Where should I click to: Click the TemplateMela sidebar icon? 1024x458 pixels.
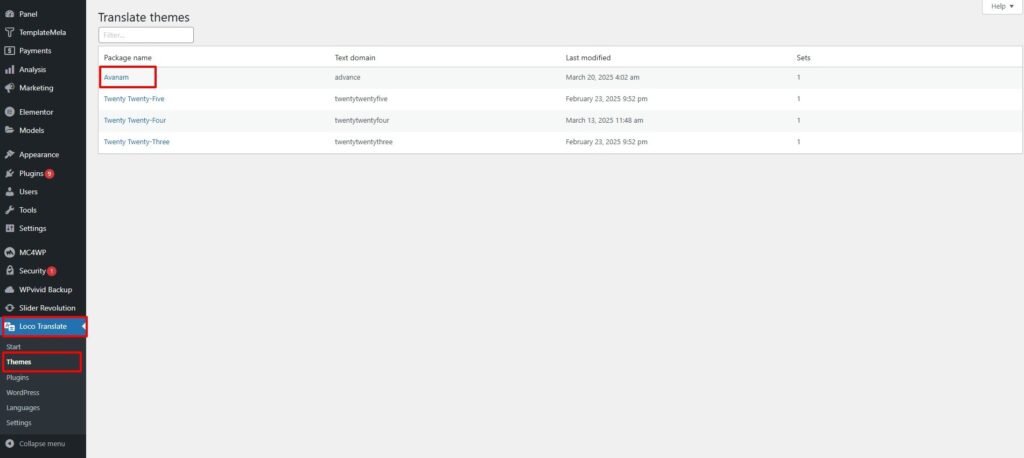[9, 32]
